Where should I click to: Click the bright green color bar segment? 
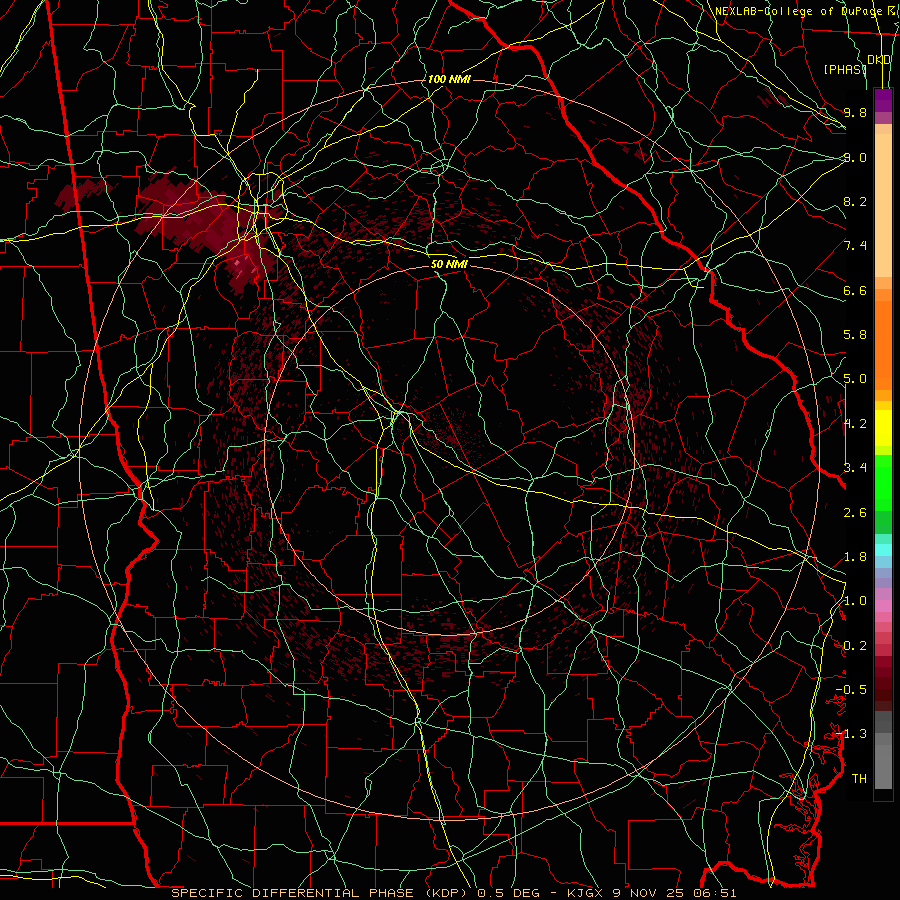coord(883,482)
